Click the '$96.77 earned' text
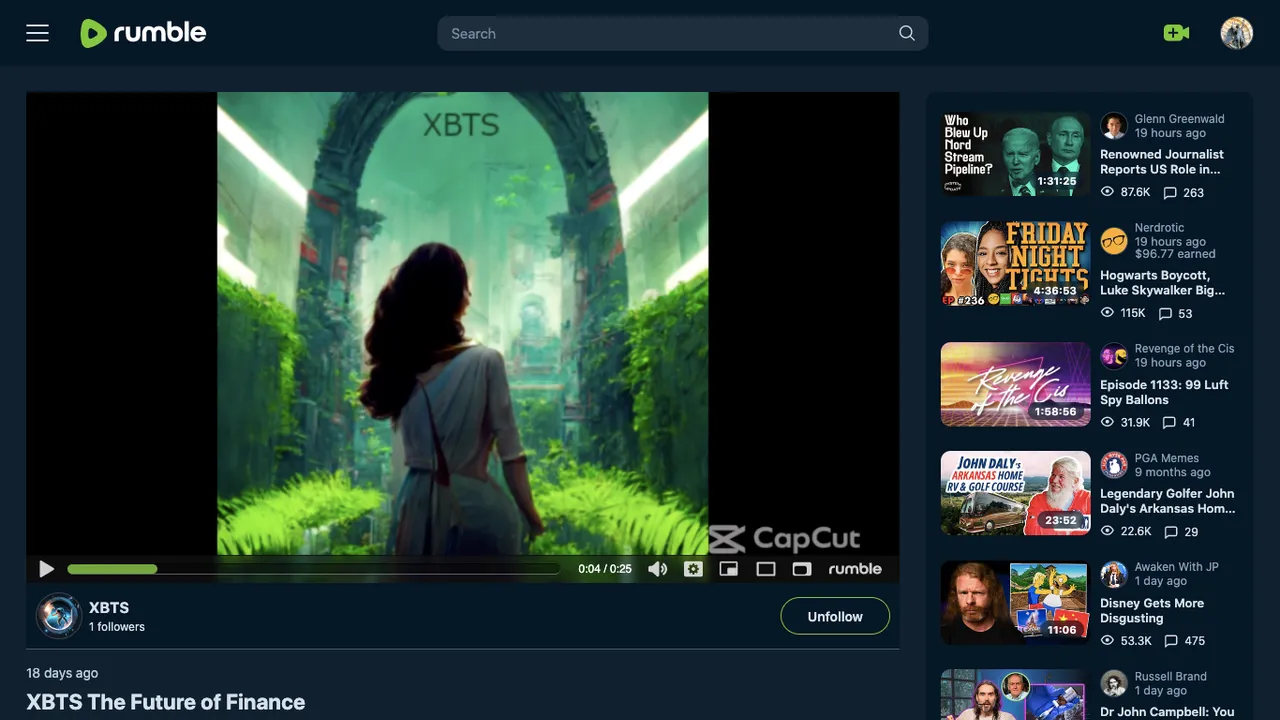The height and width of the screenshot is (720, 1280). [1175, 254]
